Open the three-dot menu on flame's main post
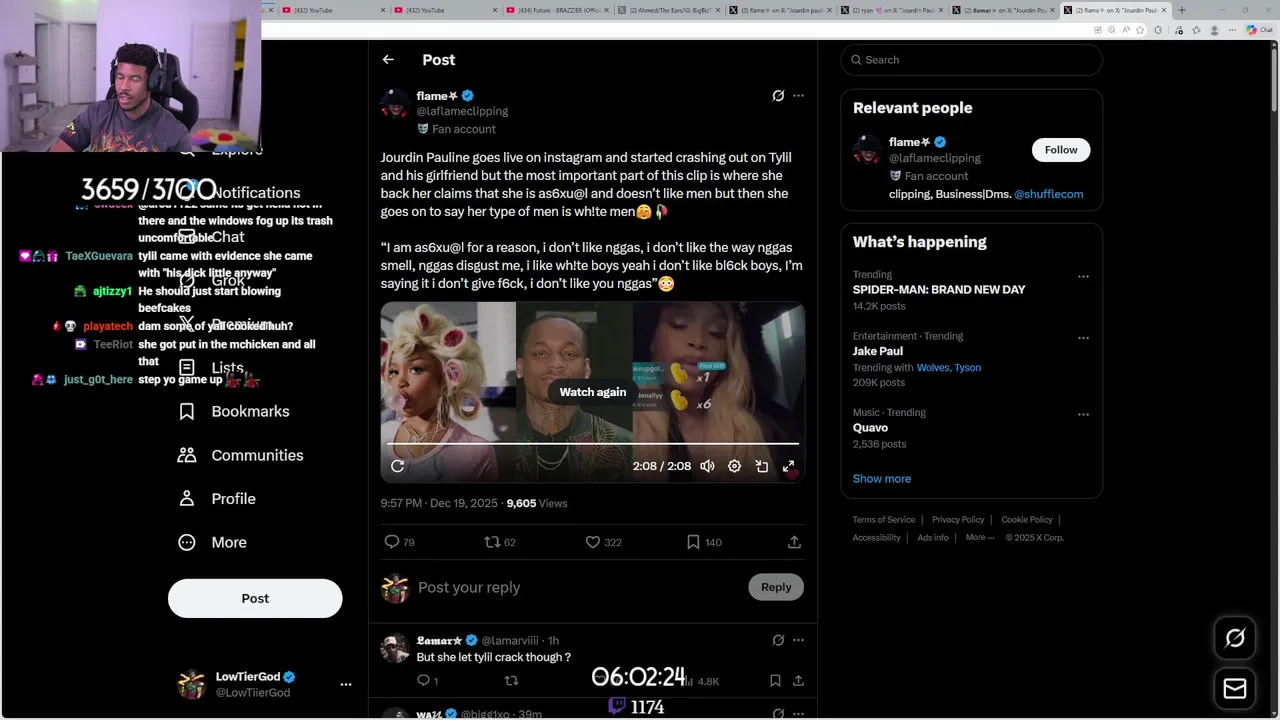 [798, 96]
